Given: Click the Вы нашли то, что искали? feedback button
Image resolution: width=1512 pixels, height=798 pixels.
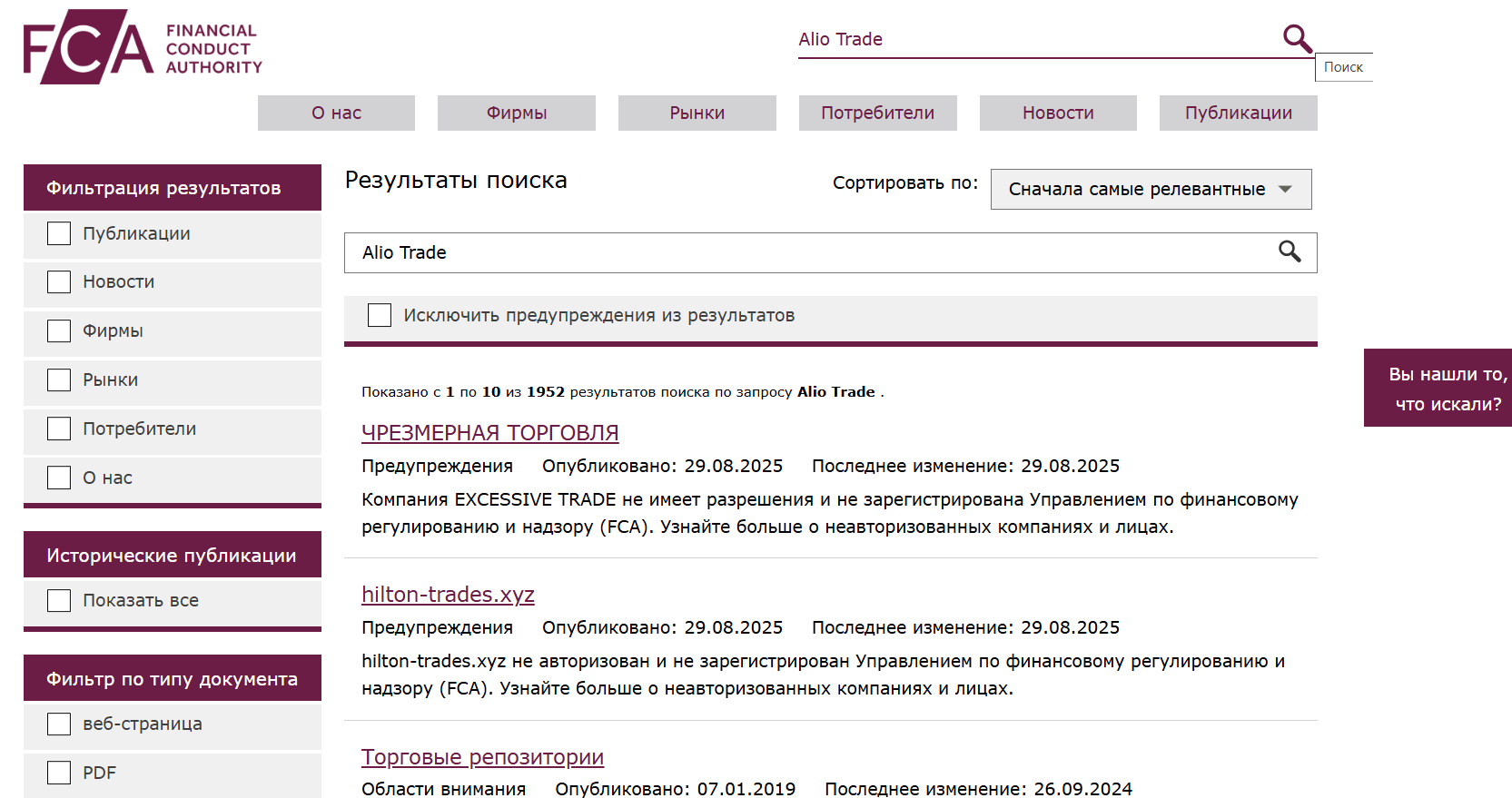Looking at the screenshot, I should 1438,388.
